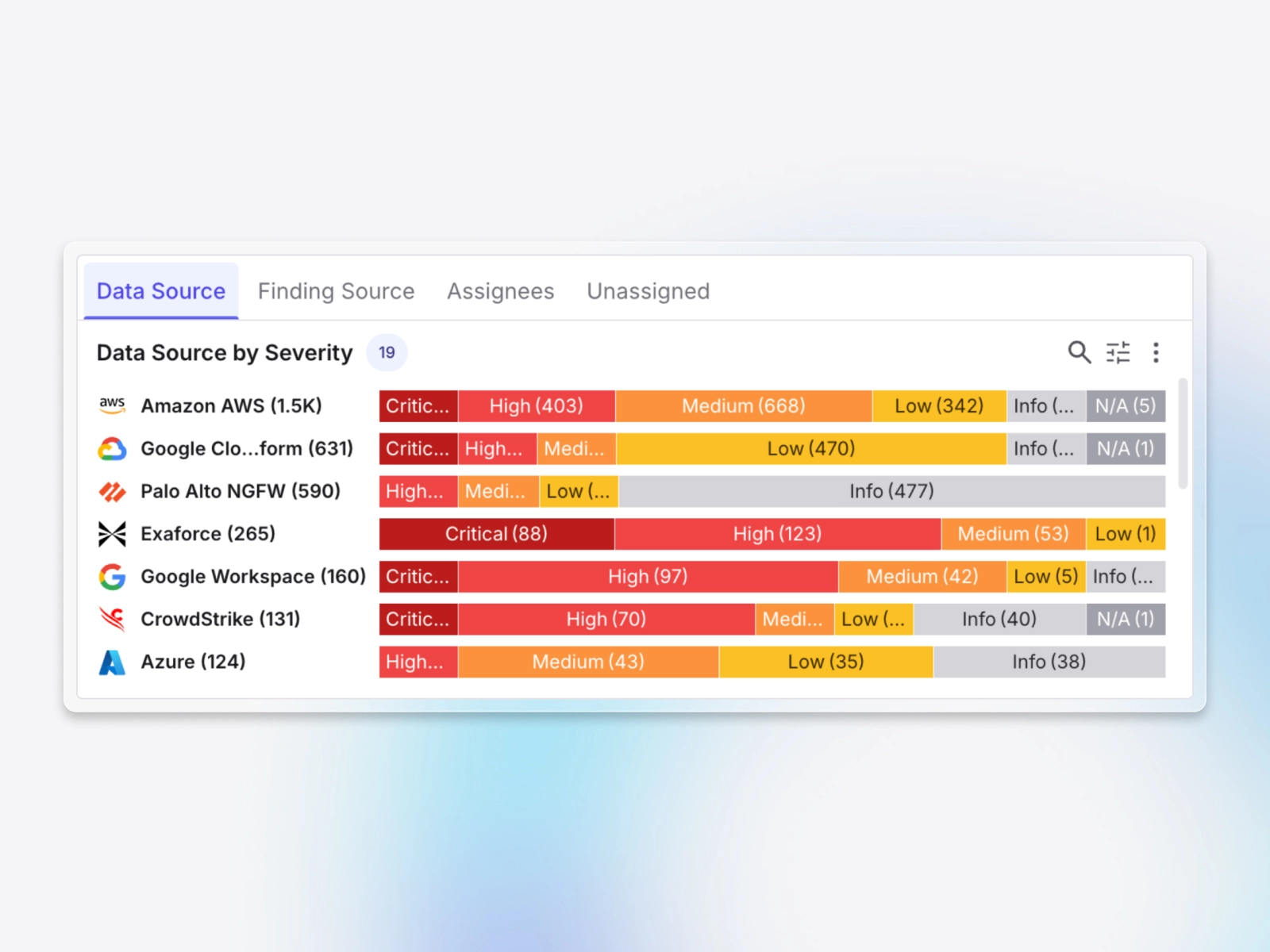Click Exaforce Critical (88) segment

tap(497, 534)
